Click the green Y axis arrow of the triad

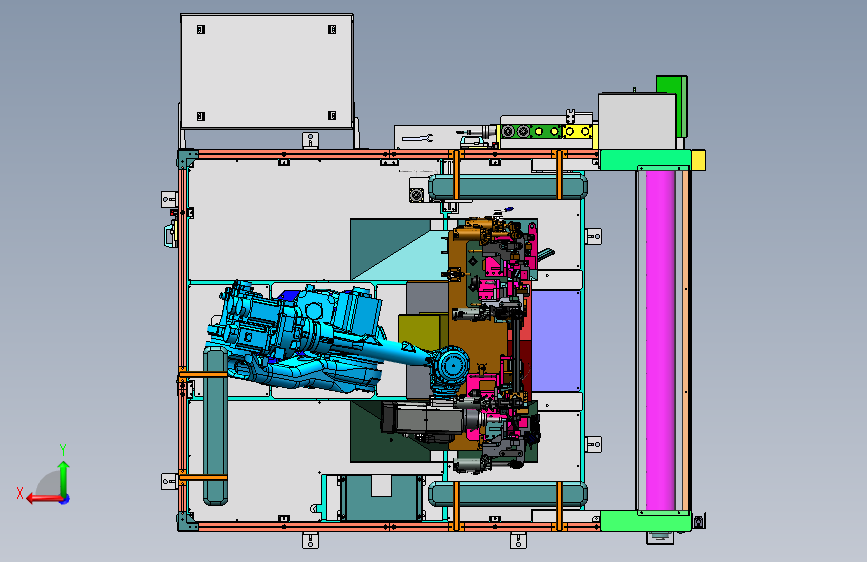(64, 477)
